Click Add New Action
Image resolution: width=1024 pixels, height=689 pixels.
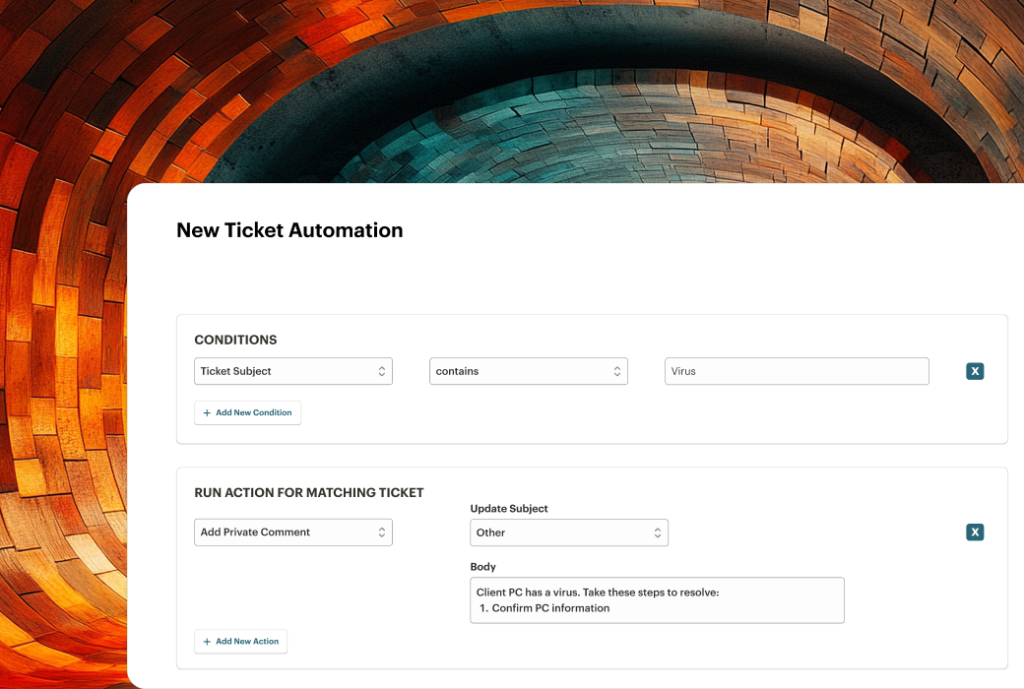[x=241, y=641]
